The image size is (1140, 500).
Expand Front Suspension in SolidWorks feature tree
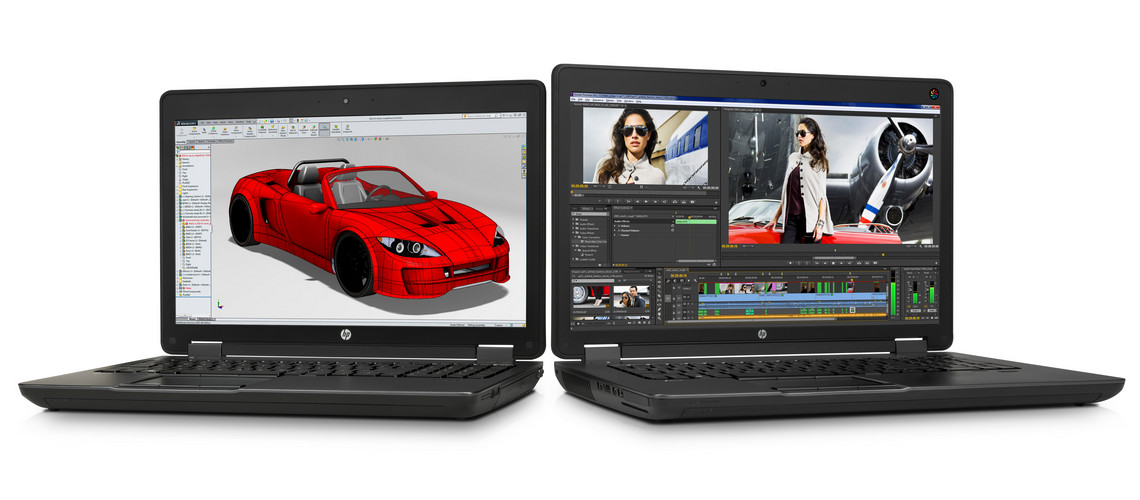pos(177,186)
